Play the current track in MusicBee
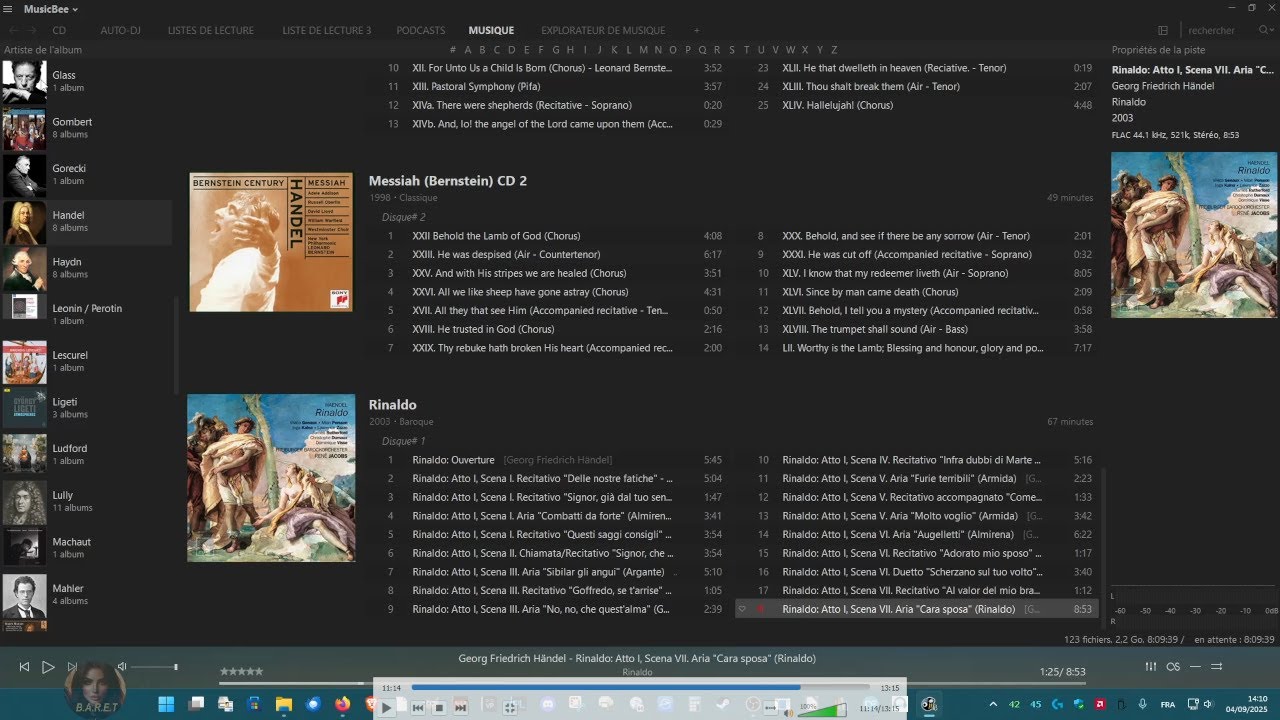The image size is (1280, 720). click(48, 667)
